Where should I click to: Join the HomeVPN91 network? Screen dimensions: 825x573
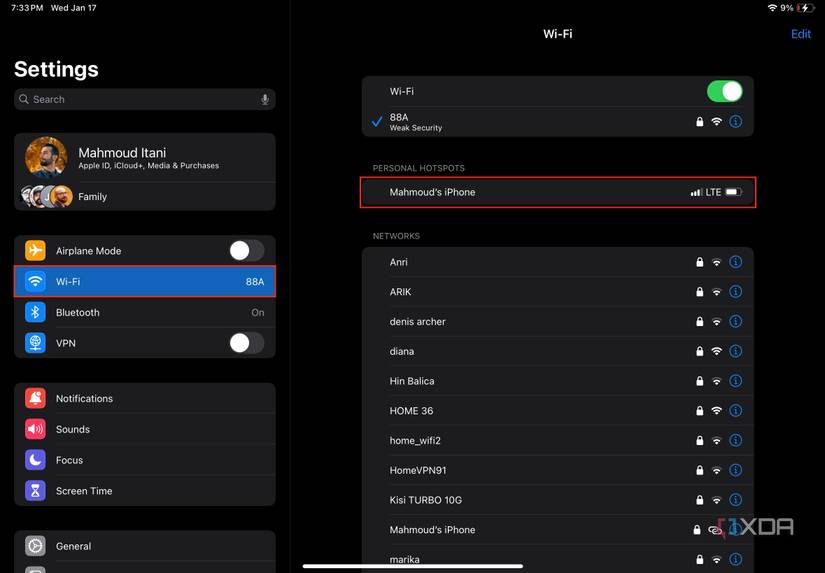point(558,470)
